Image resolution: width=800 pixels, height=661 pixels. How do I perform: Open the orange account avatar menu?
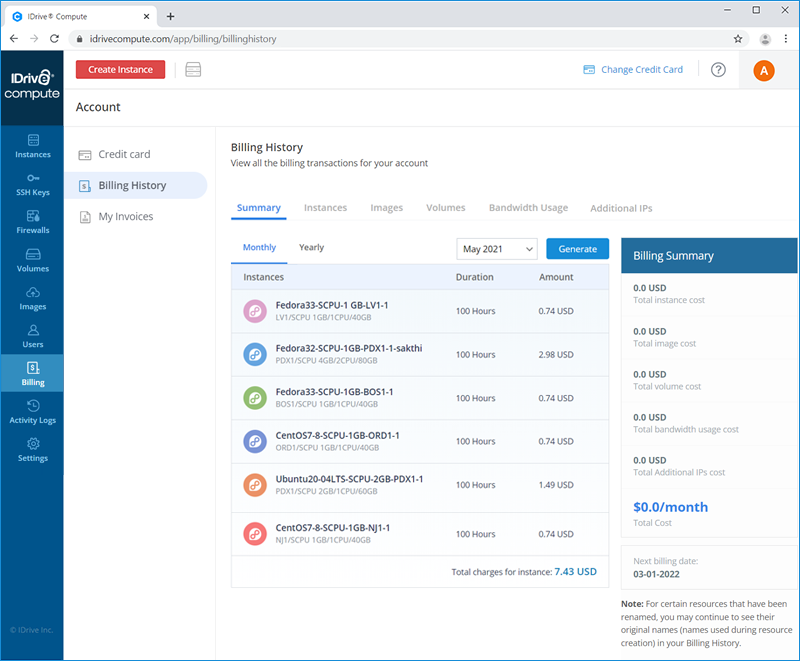coord(764,70)
